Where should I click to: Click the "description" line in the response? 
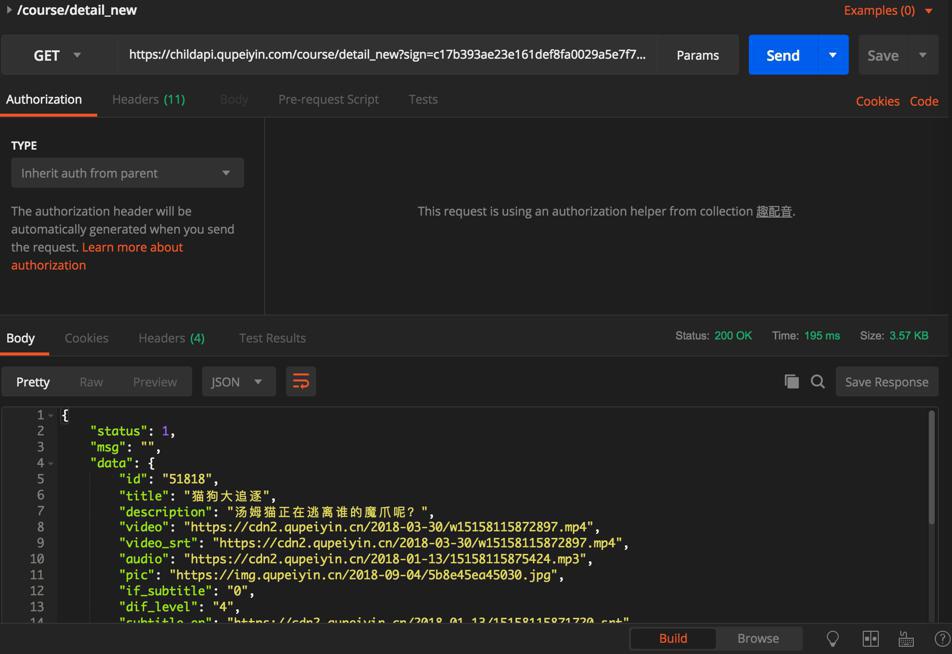(x=276, y=511)
